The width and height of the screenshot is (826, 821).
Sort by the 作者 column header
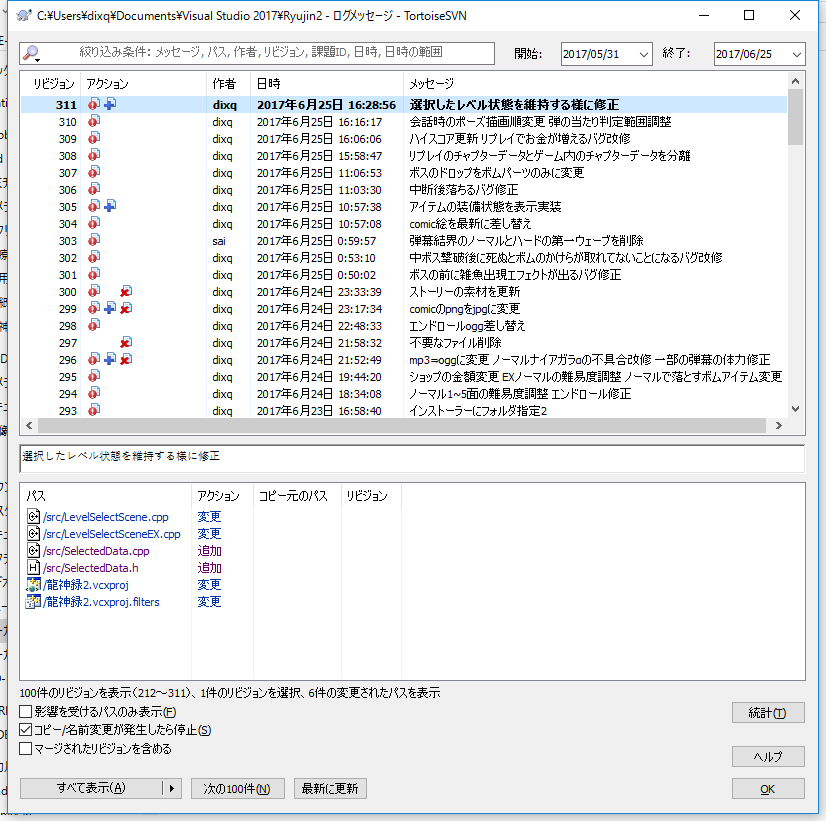[224, 83]
